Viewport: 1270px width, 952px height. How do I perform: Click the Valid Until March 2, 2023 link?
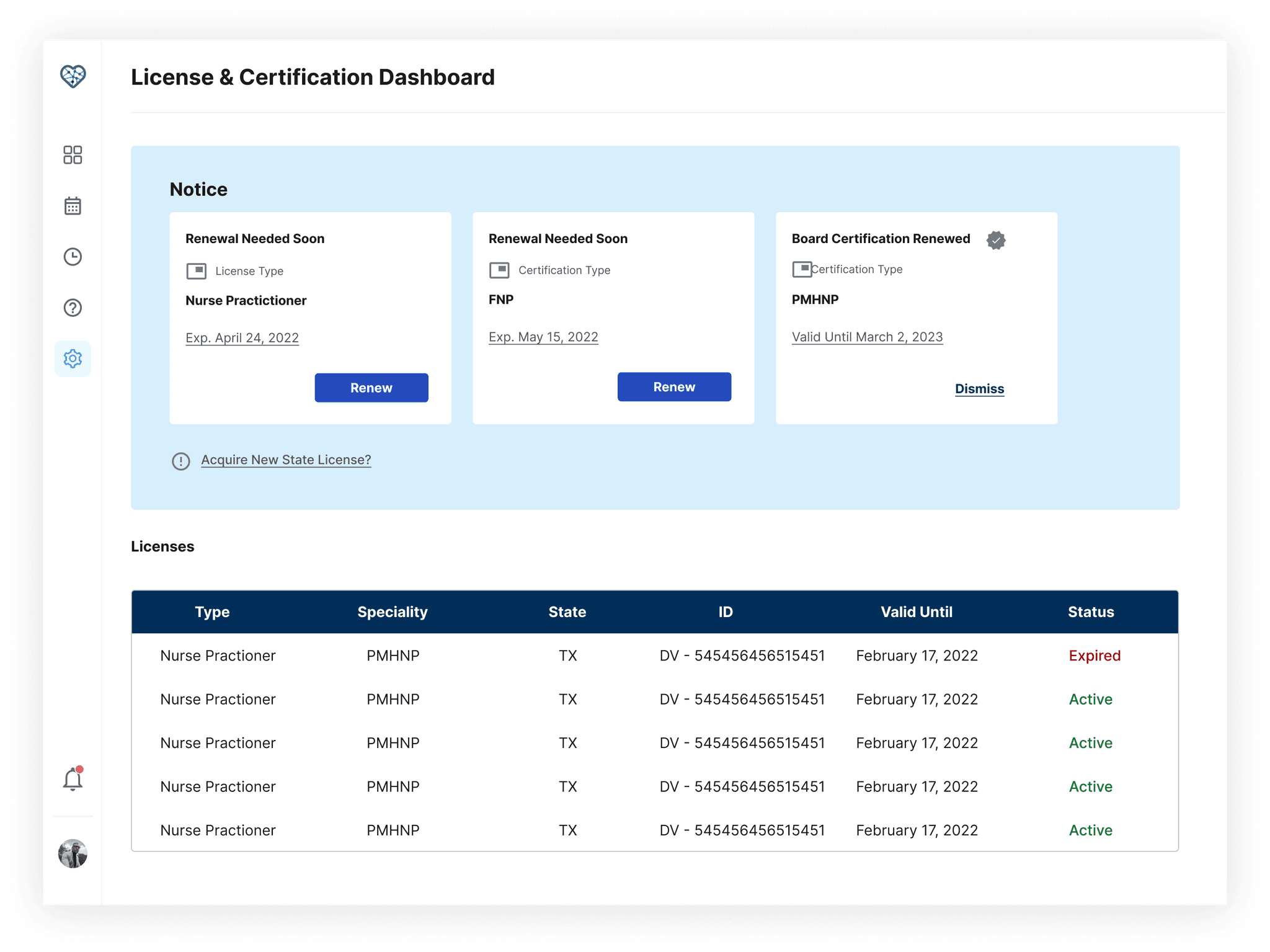(867, 337)
